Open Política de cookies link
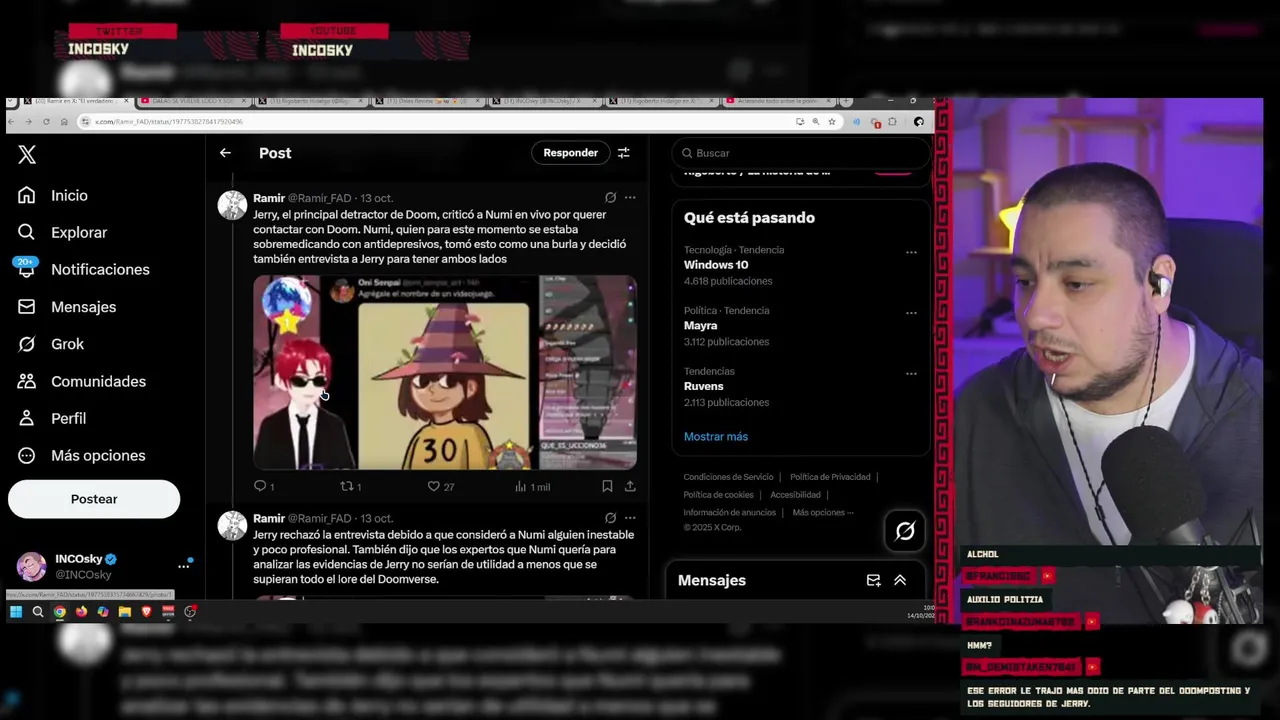The image size is (1280, 720). [x=718, y=495]
